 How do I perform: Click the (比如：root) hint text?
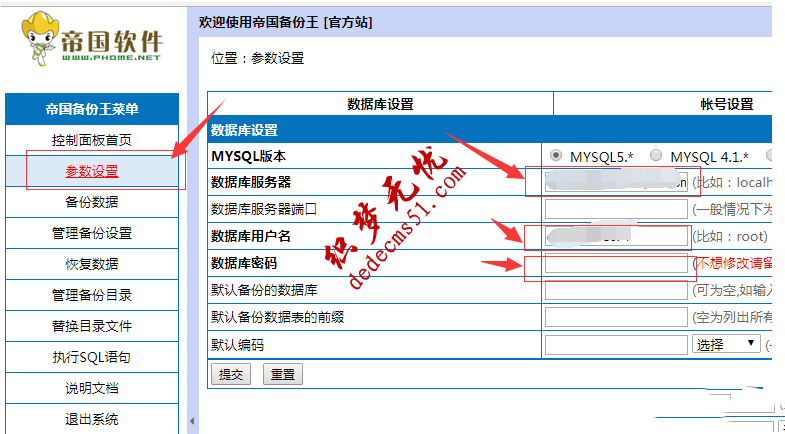[730, 236]
